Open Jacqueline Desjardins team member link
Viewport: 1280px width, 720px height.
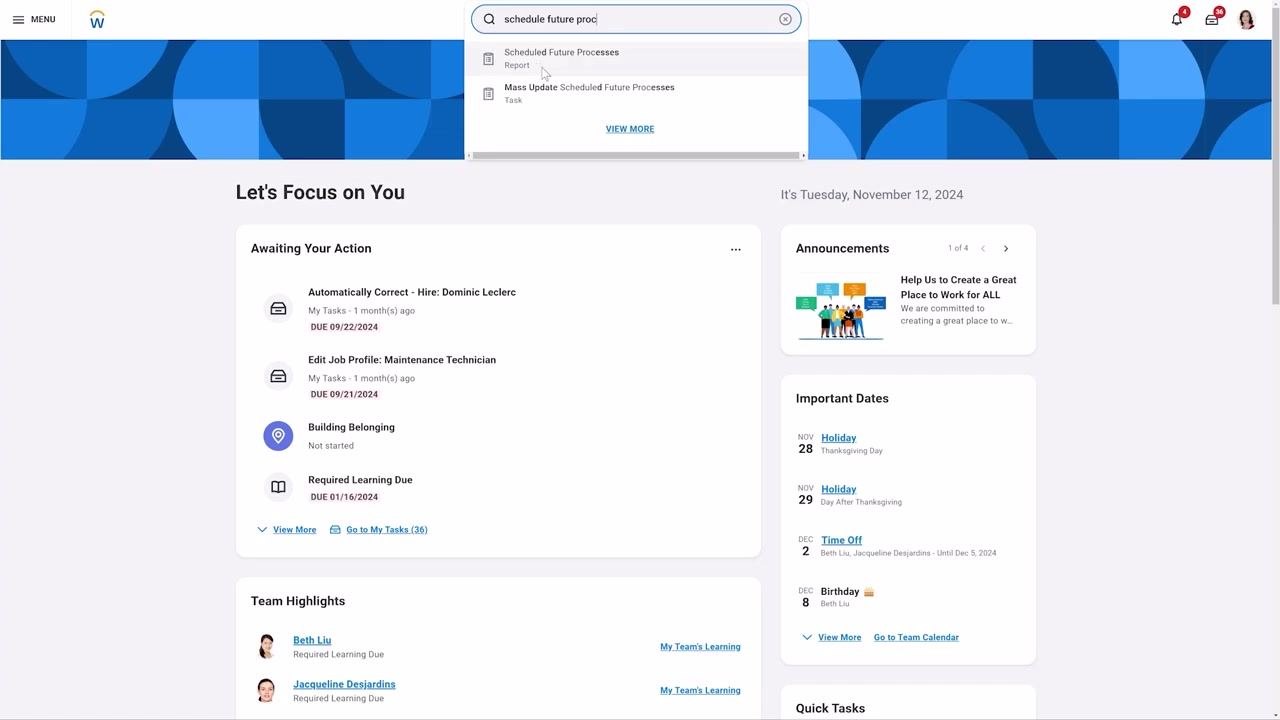click(344, 684)
